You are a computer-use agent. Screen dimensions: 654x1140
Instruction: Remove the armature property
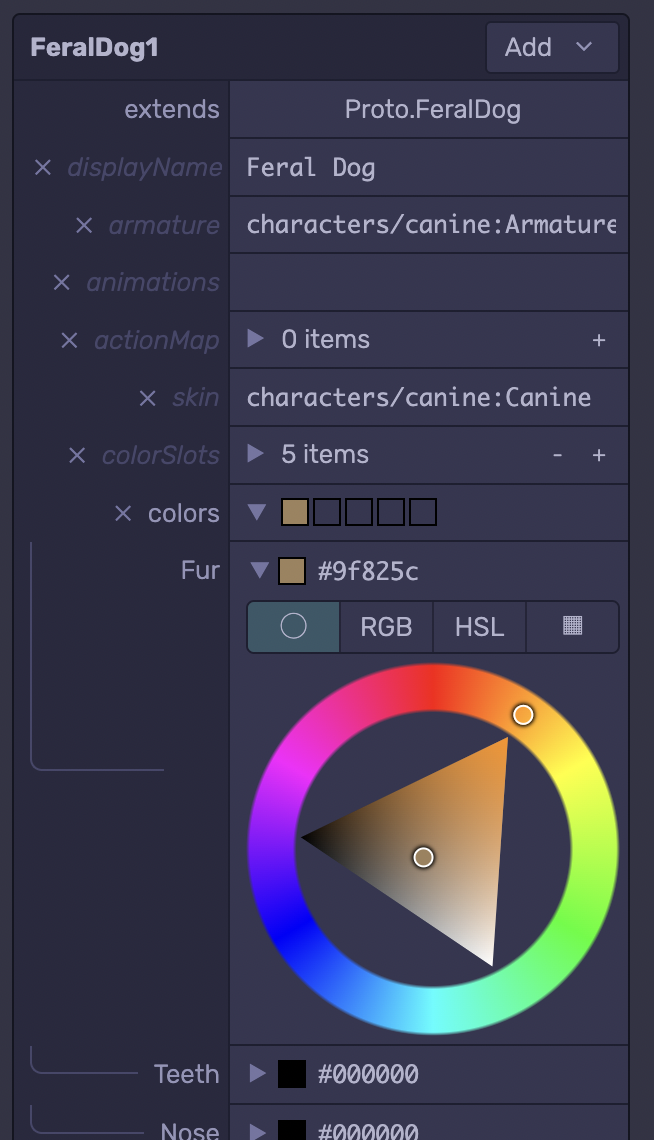click(83, 224)
